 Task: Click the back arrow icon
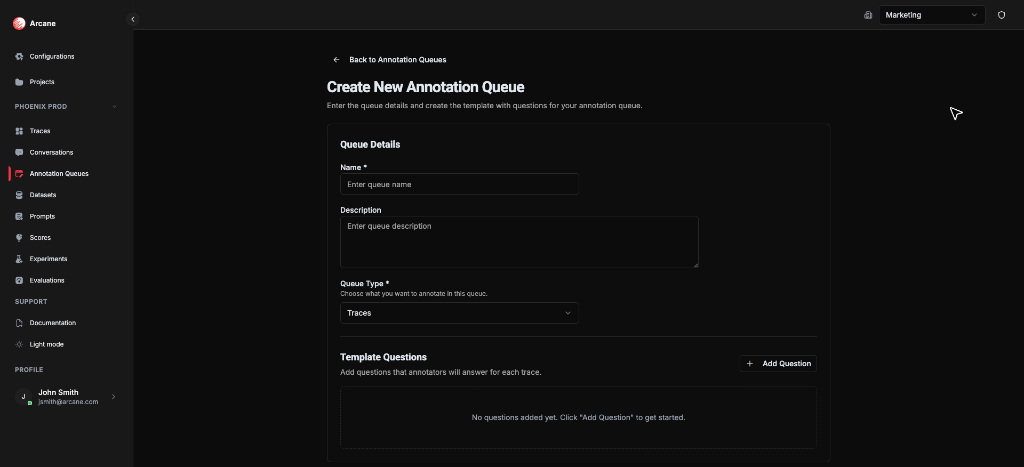(336, 59)
